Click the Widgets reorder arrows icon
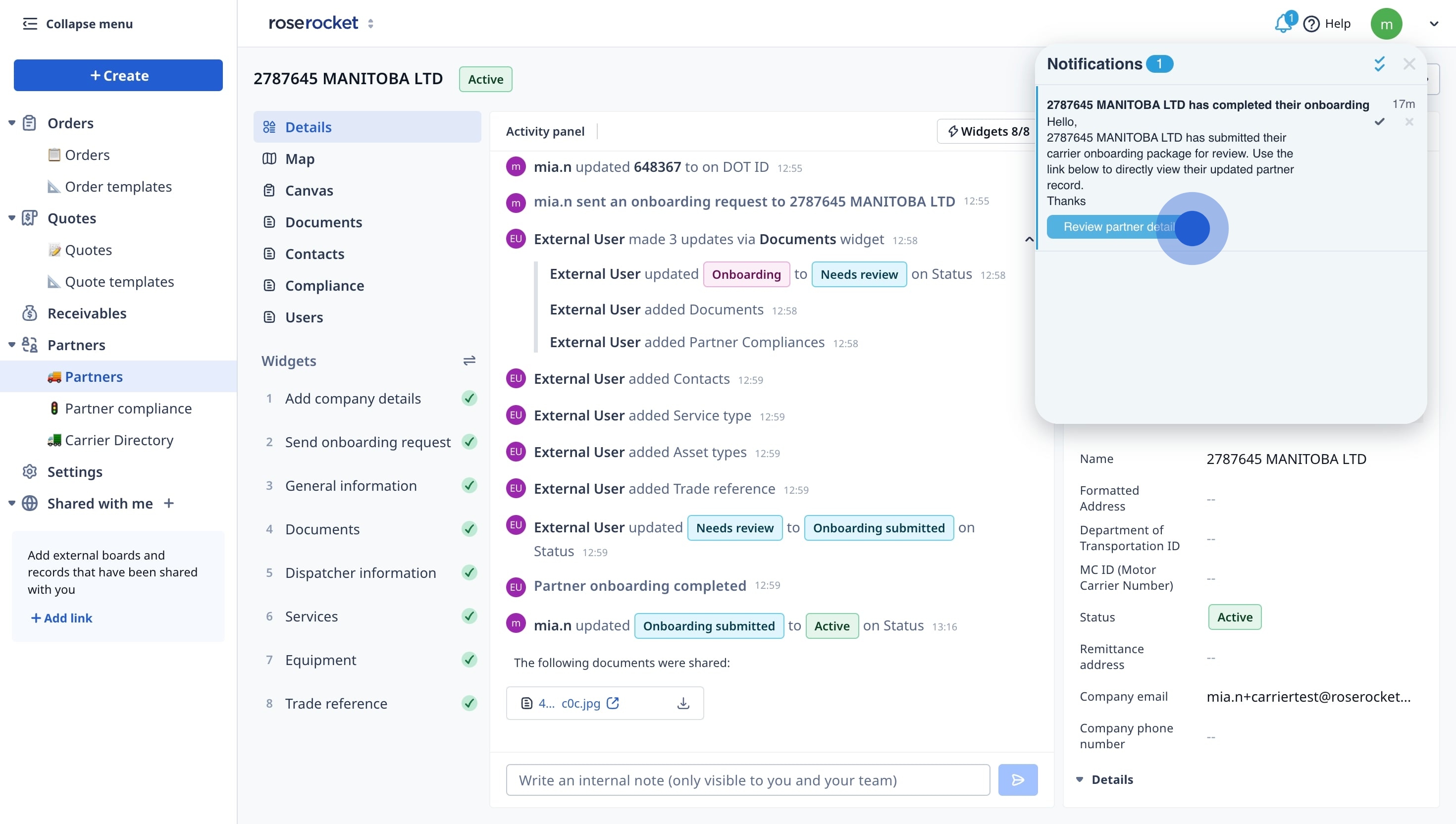Image resolution: width=1456 pixels, height=824 pixels. [469, 360]
